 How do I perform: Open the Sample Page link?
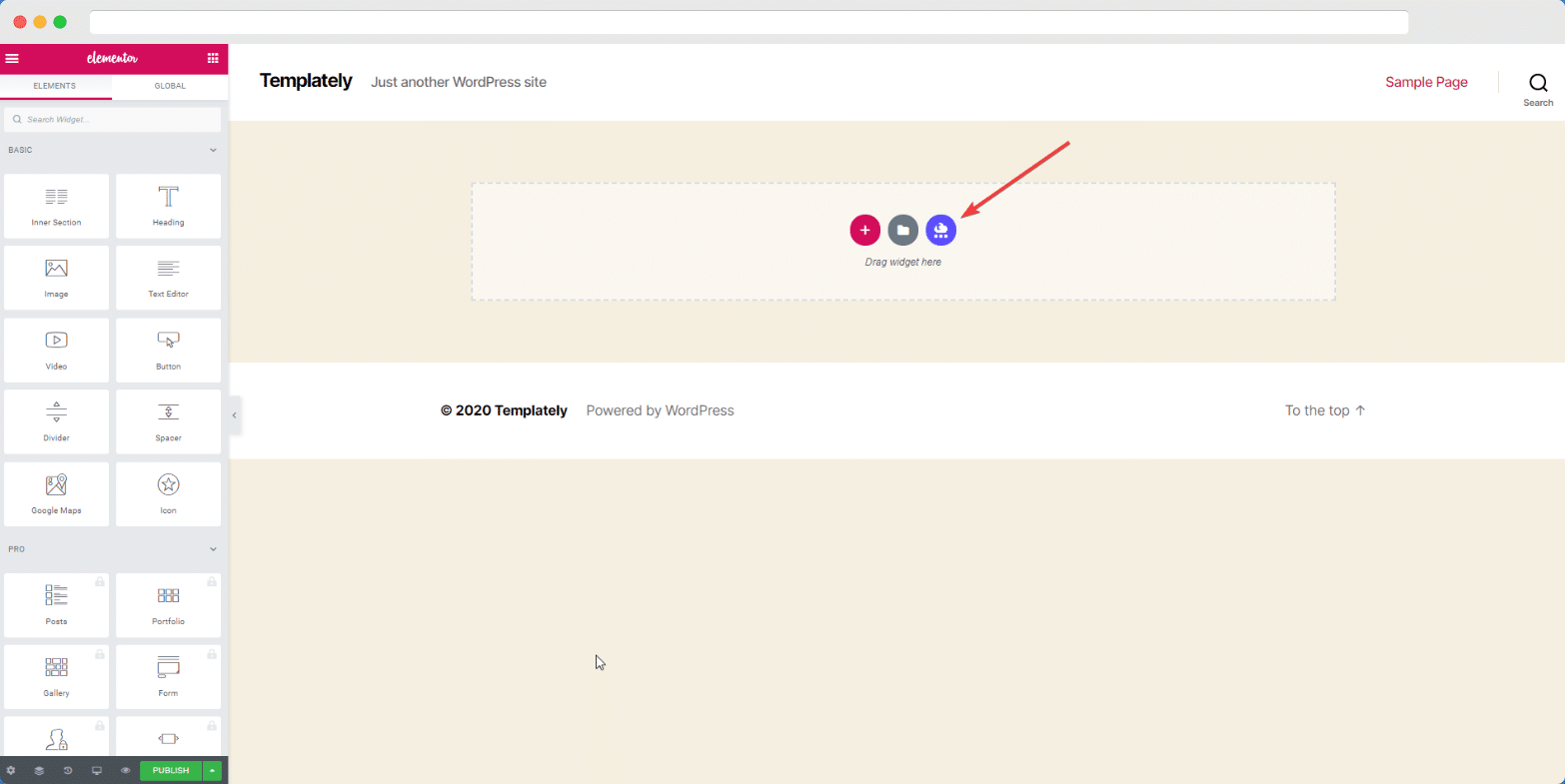point(1426,82)
